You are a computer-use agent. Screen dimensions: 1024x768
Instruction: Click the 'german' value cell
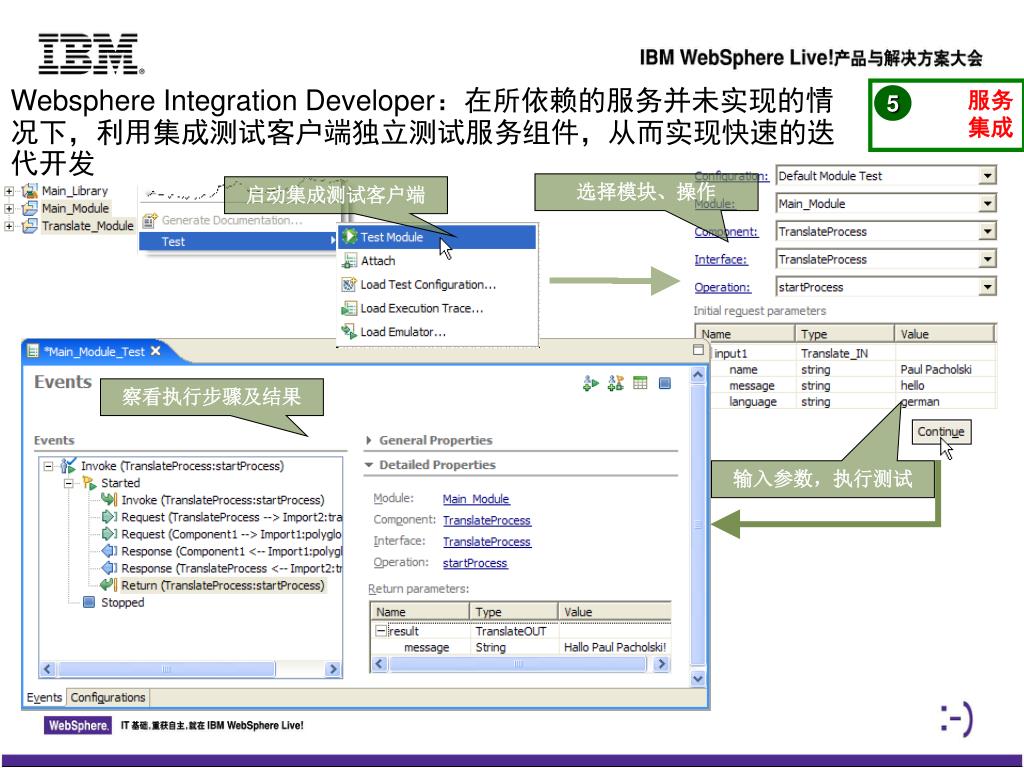946,402
